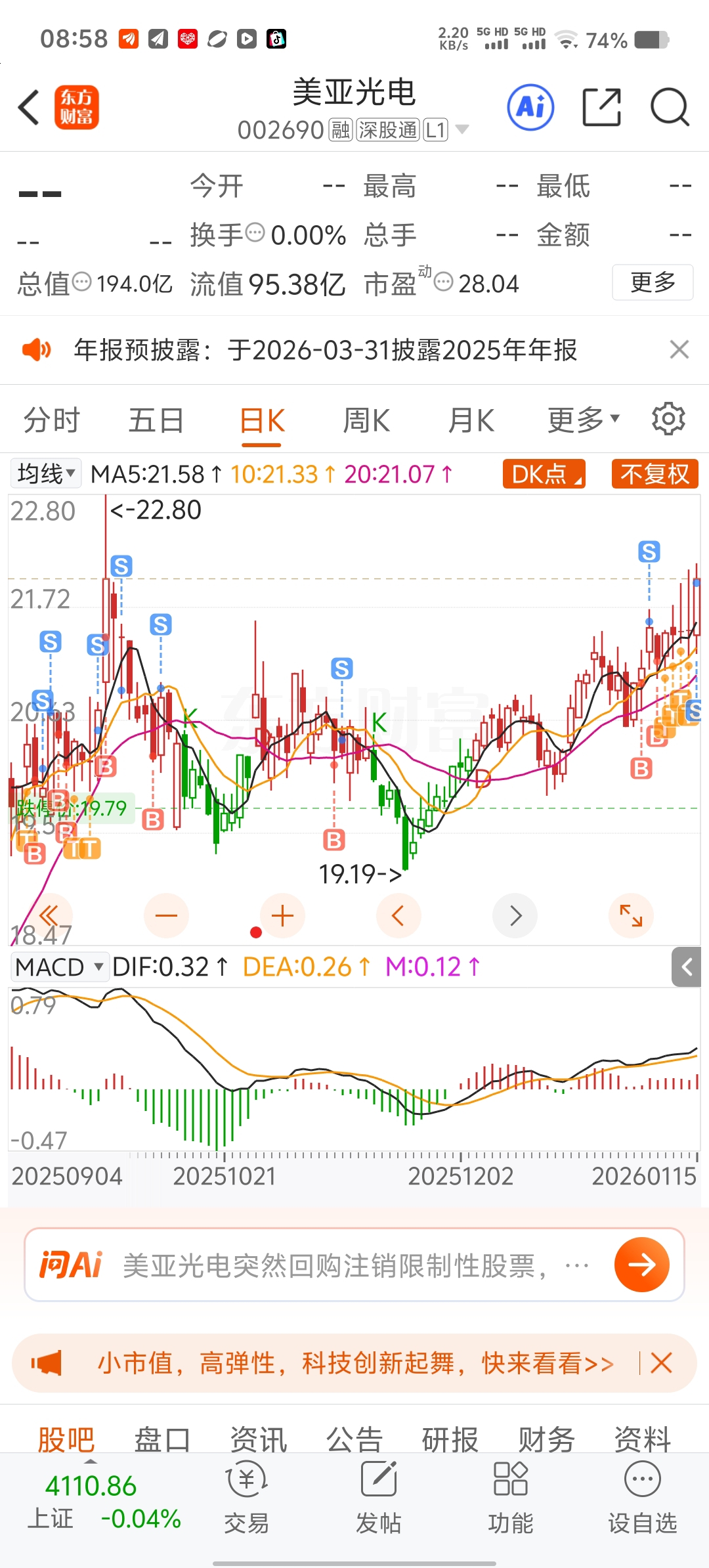The height and width of the screenshot is (1568, 709).
Task: Open the 功能 functions menu
Action: [x=511, y=1498]
